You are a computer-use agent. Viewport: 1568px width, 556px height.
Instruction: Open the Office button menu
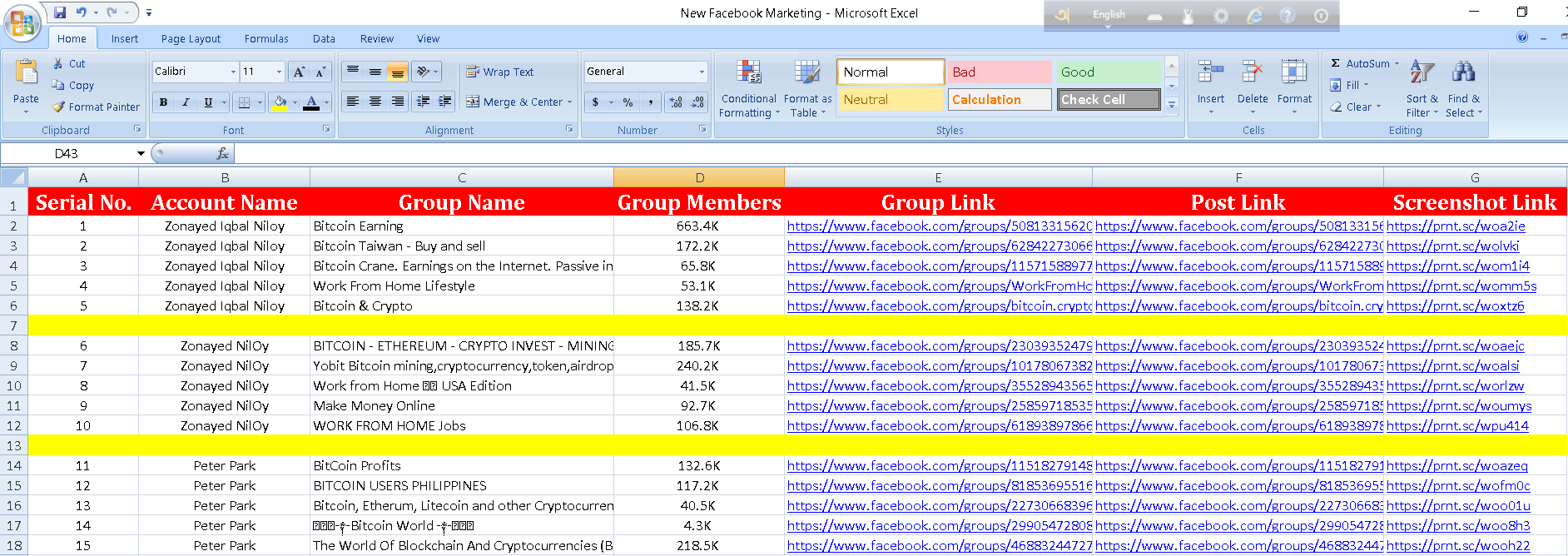[x=22, y=22]
